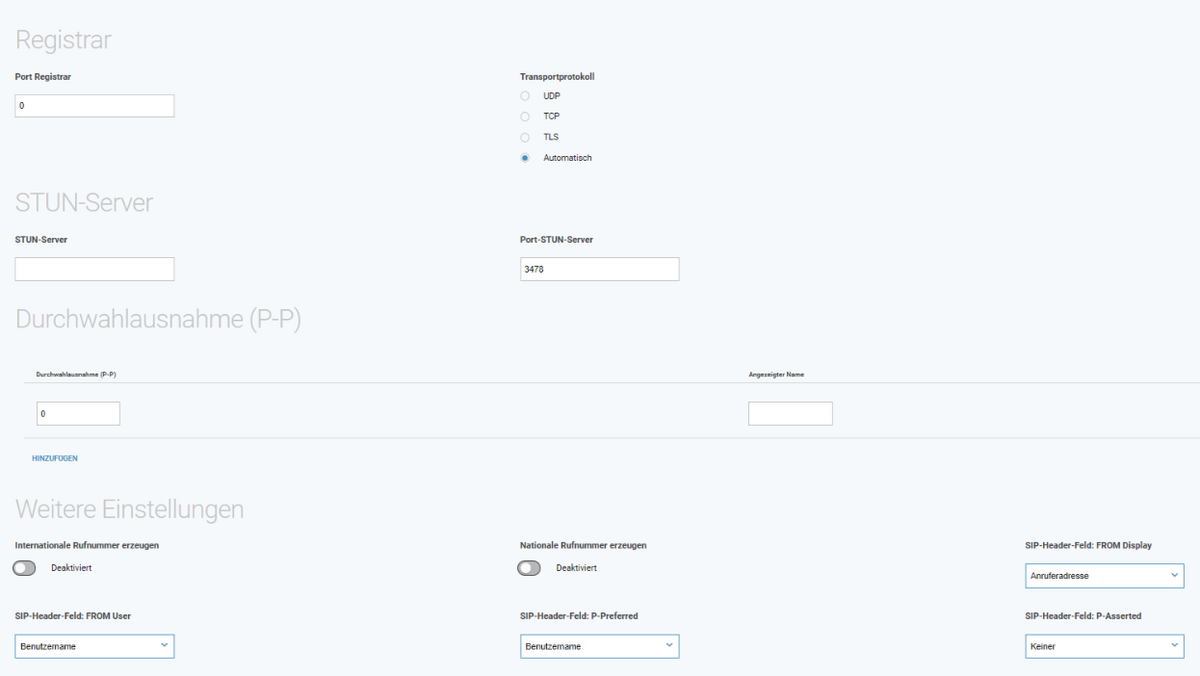Click the chevron arrow in P-Asserted dropdown
Image resolution: width=1200 pixels, height=676 pixels.
pyautogui.click(x=1173, y=646)
